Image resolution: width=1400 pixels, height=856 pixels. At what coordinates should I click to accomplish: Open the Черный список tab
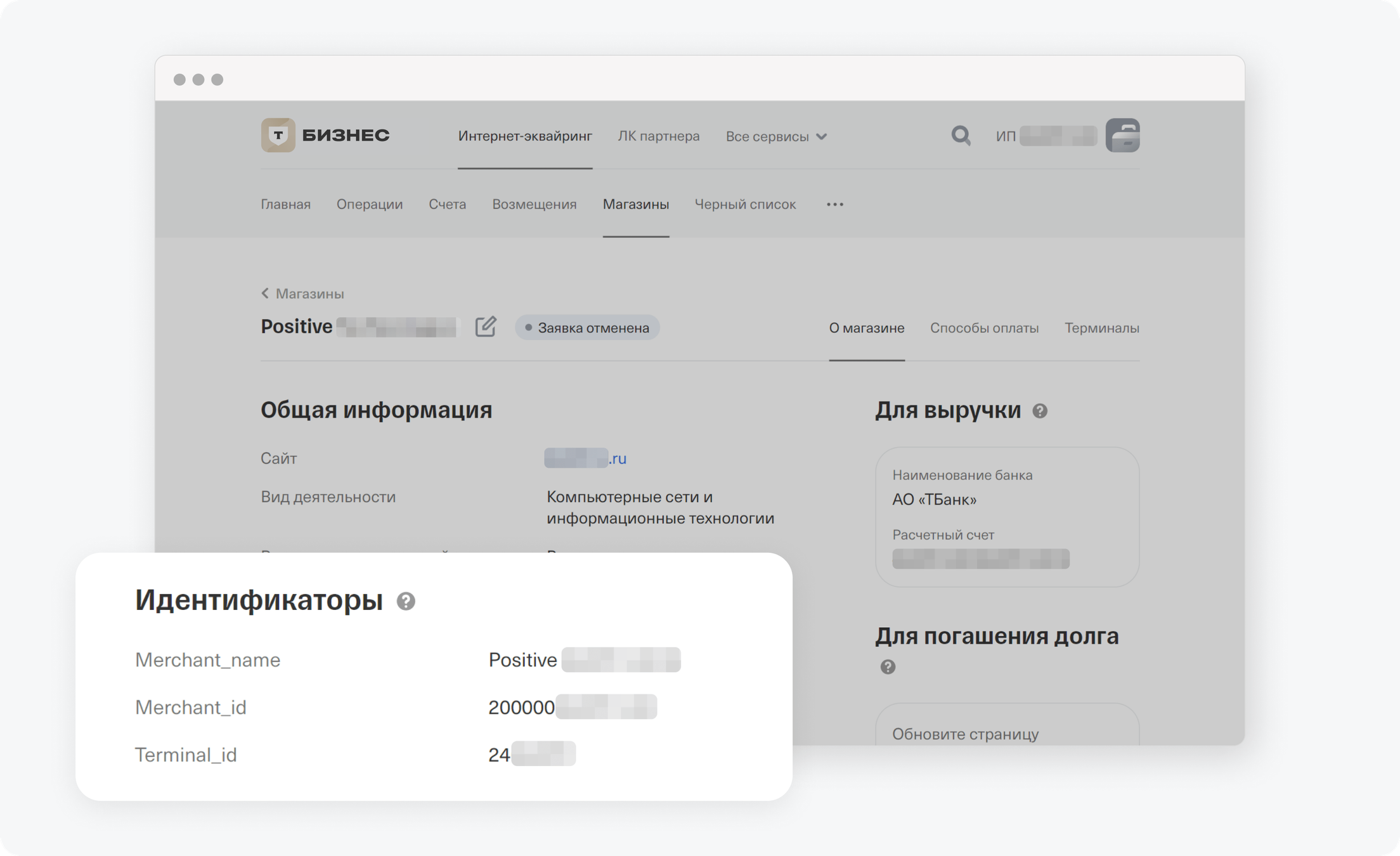(745, 204)
